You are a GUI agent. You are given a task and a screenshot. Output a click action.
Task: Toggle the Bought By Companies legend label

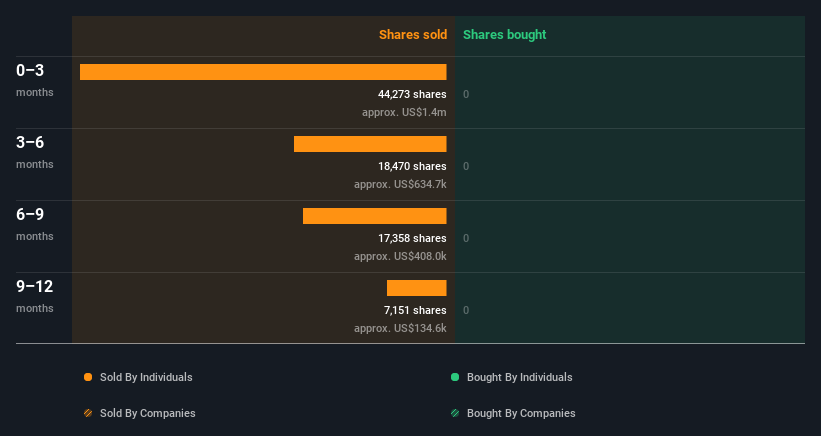[521, 413]
